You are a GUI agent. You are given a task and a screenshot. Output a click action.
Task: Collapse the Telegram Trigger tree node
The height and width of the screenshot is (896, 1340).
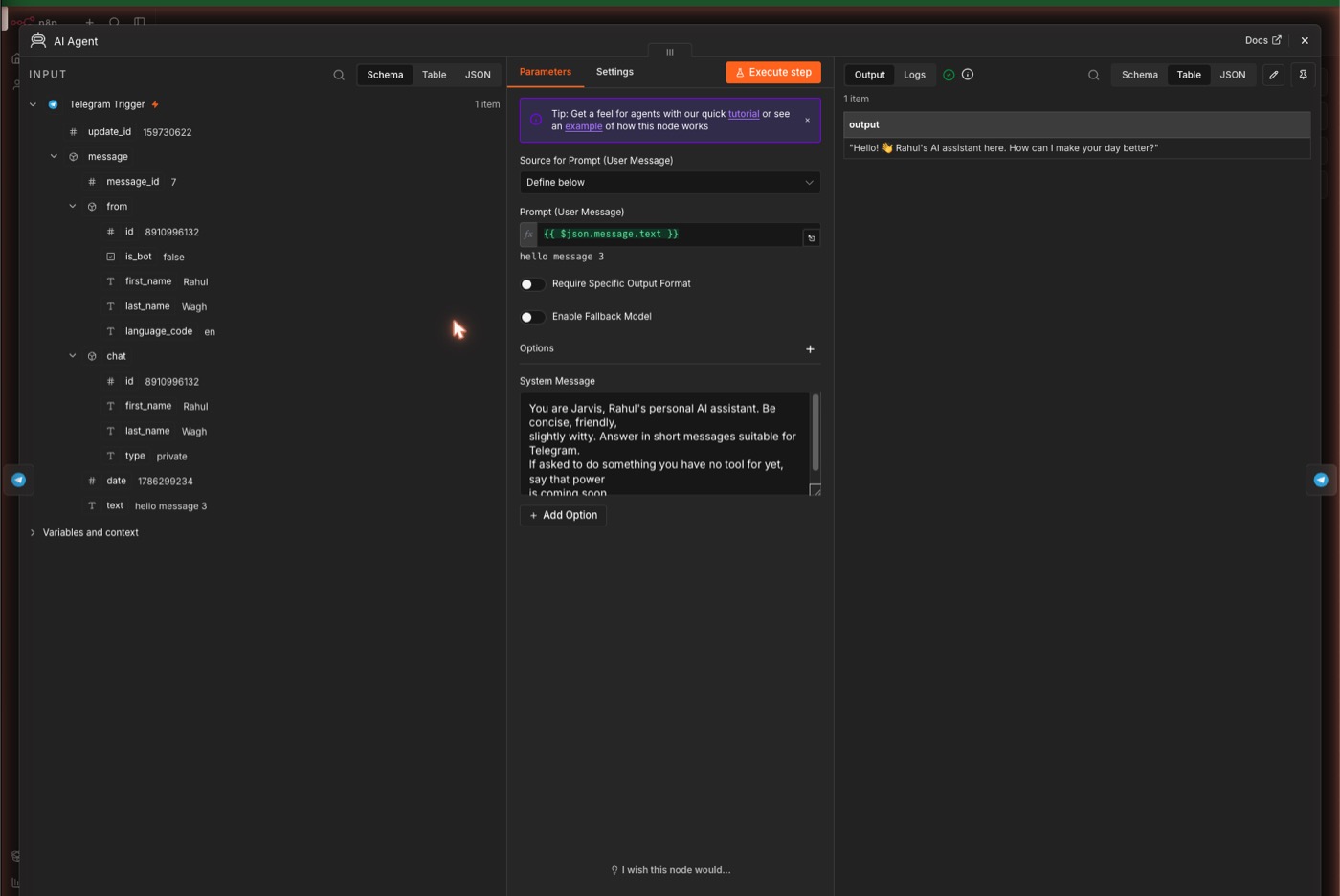pyautogui.click(x=33, y=104)
